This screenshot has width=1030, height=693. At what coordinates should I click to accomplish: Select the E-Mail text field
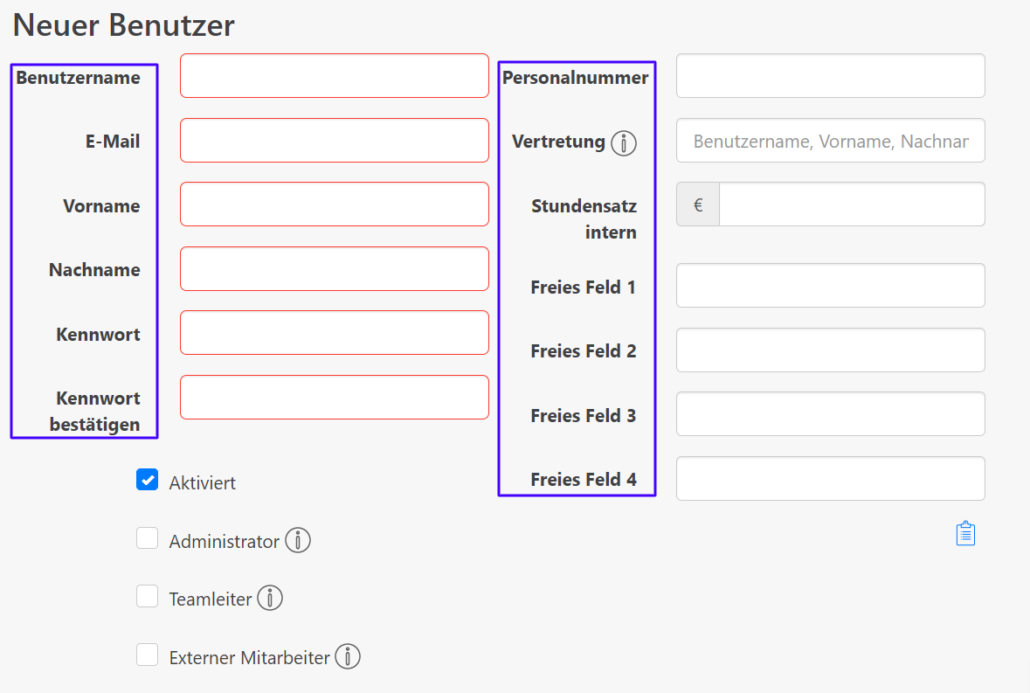pyautogui.click(x=334, y=141)
